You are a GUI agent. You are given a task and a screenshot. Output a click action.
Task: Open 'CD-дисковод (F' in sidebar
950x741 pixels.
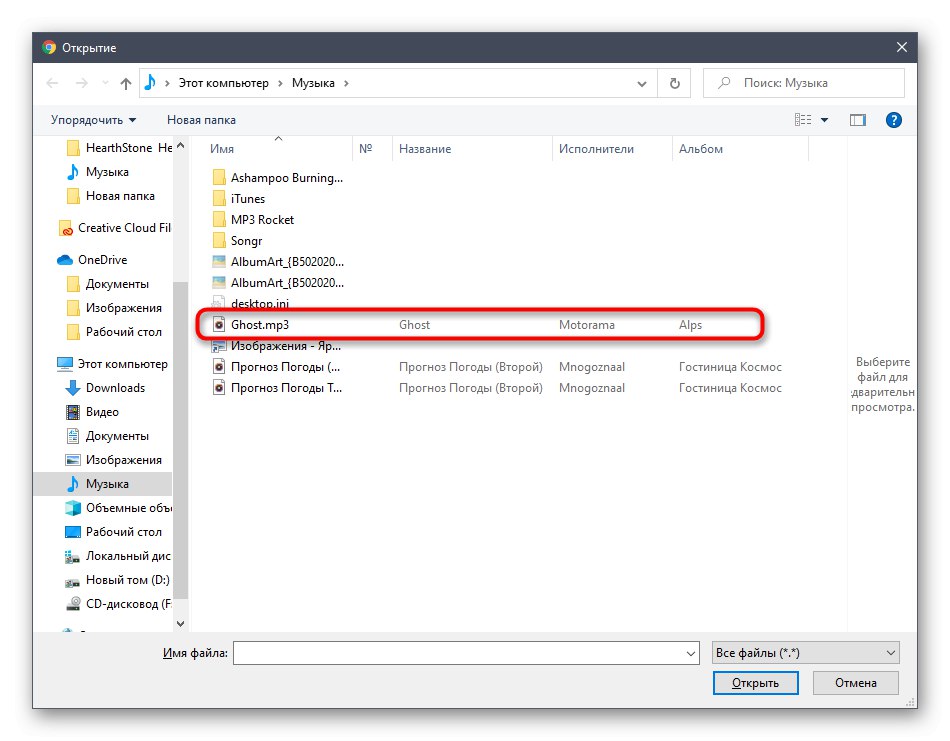click(x=118, y=604)
